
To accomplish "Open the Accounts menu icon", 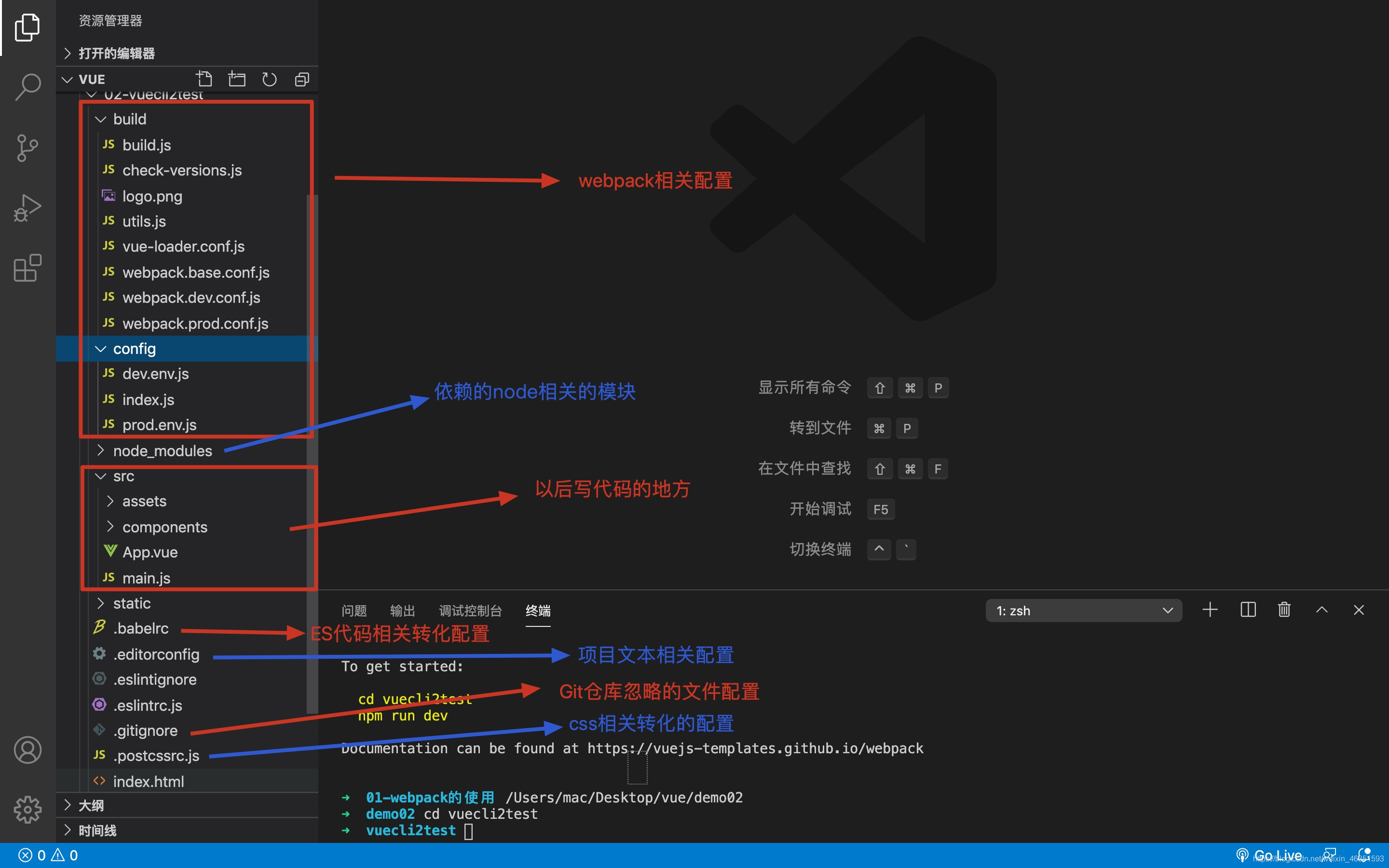I will (27, 750).
